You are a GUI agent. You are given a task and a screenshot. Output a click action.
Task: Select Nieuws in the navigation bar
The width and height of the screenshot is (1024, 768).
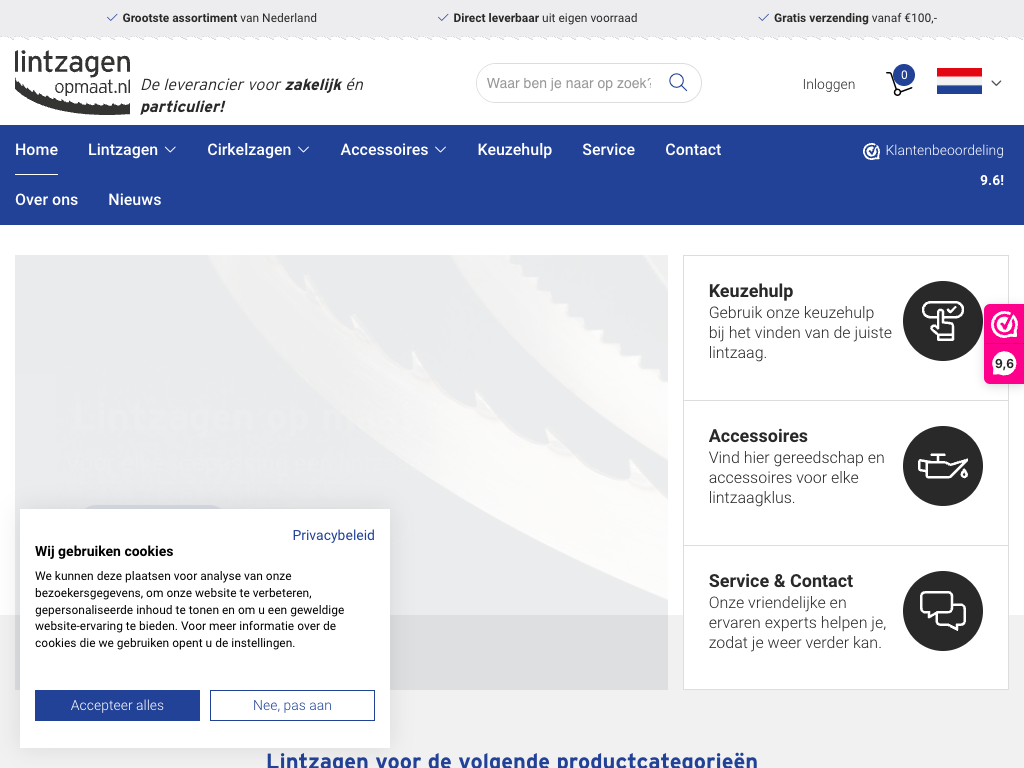(134, 200)
